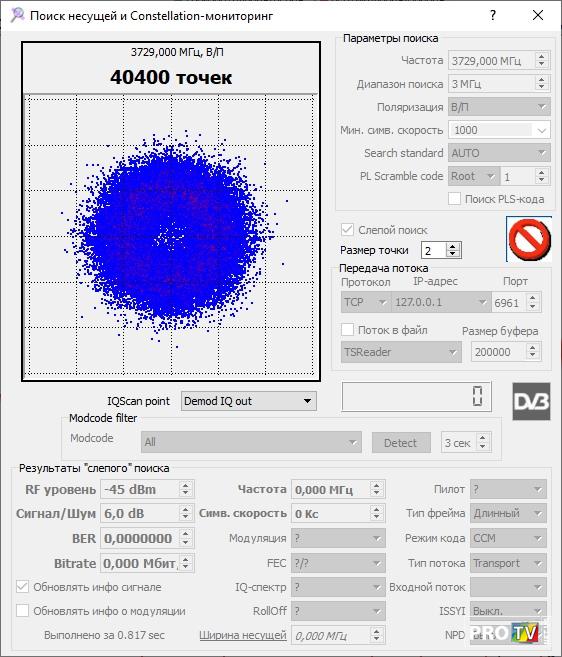Enable Обновлять инфо о модуляции checkbox
The image size is (562, 657).
(22, 610)
